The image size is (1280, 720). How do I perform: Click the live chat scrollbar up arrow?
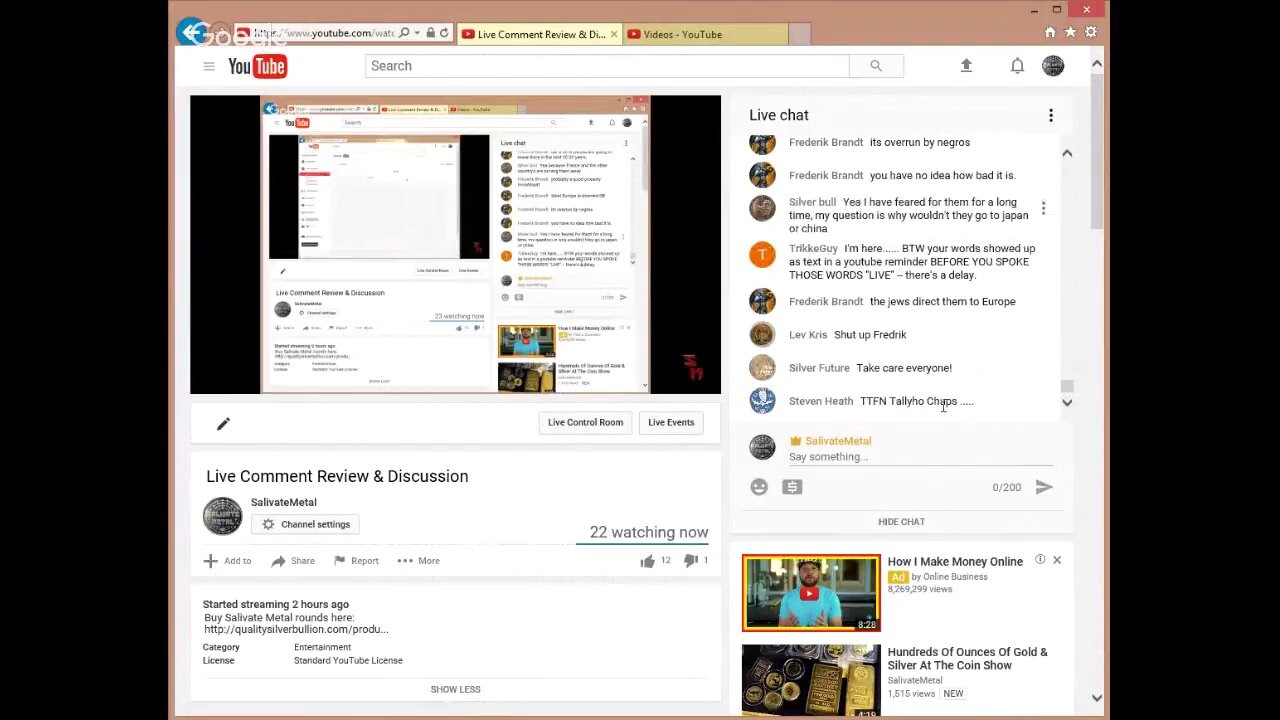tap(1067, 153)
